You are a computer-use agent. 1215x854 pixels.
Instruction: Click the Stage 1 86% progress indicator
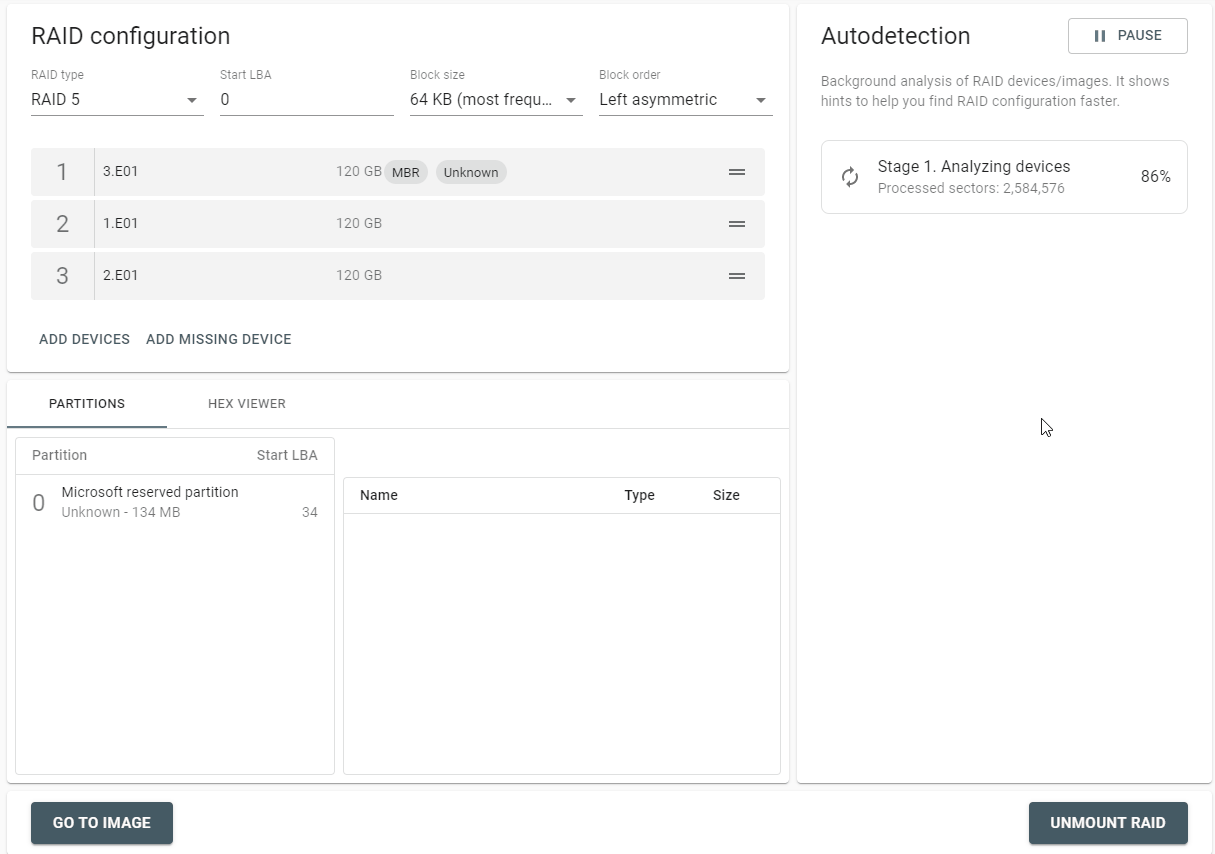coord(1156,177)
